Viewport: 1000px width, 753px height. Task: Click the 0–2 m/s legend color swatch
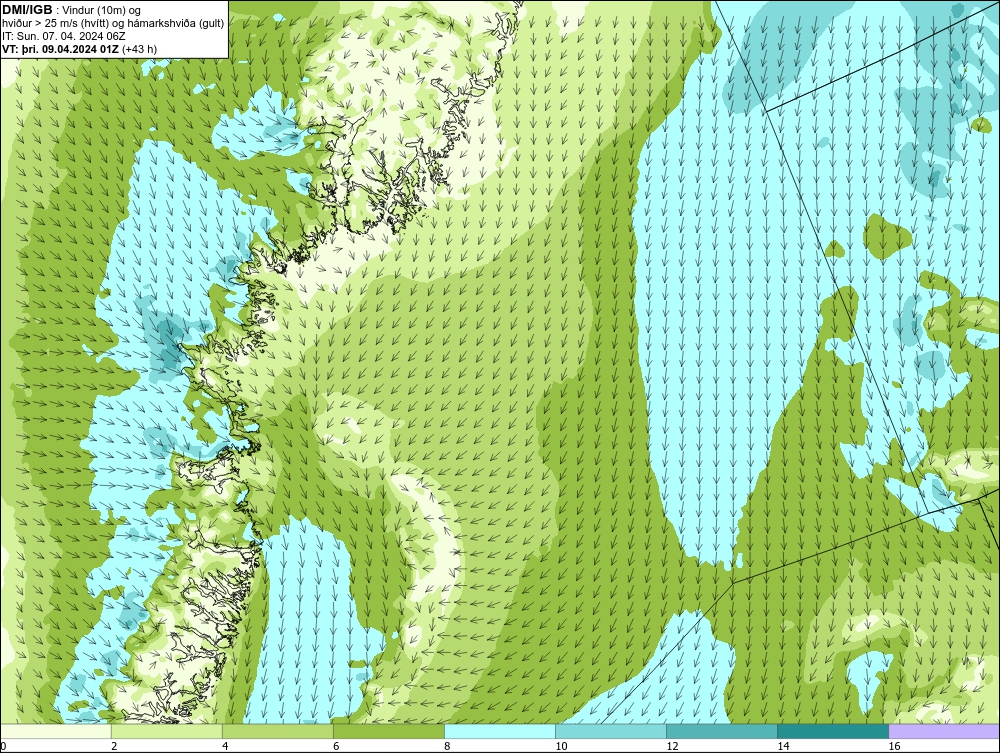pyautogui.click(x=56, y=731)
